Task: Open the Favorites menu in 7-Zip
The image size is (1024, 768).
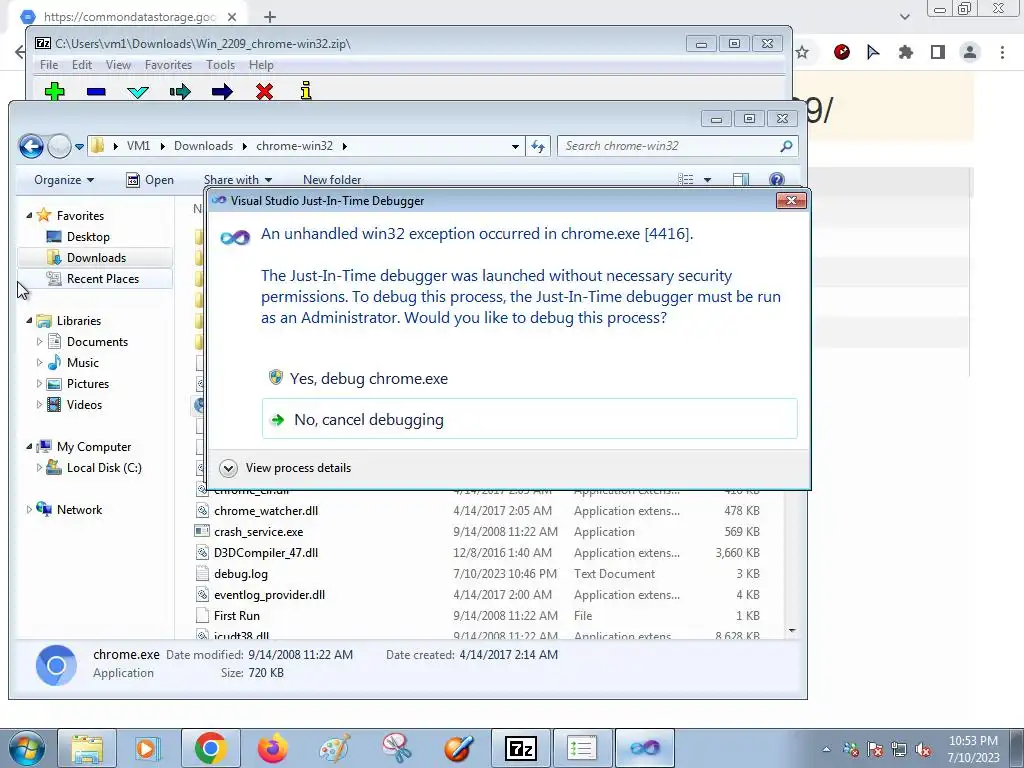Action: coord(168,65)
